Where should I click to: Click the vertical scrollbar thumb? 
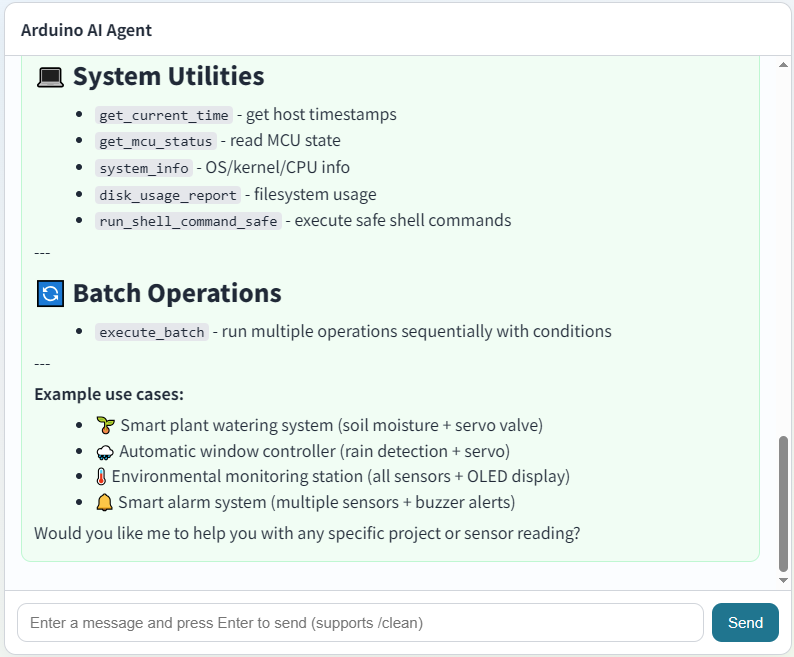click(783, 504)
